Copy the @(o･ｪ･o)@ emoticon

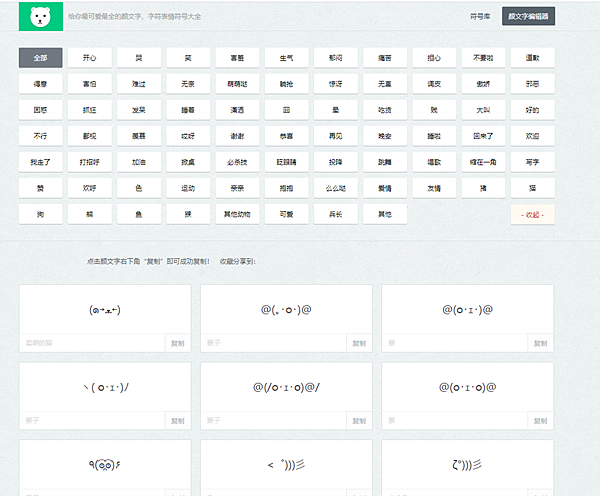(x=540, y=421)
